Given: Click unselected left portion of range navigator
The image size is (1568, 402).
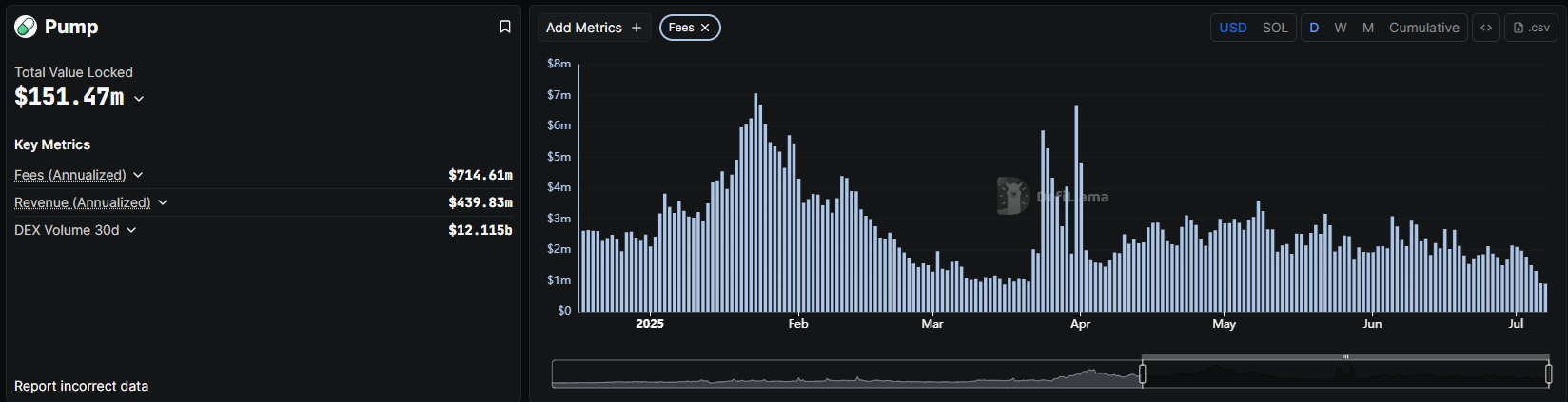Looking at the screenshot, I should click(x=847, y=374).
